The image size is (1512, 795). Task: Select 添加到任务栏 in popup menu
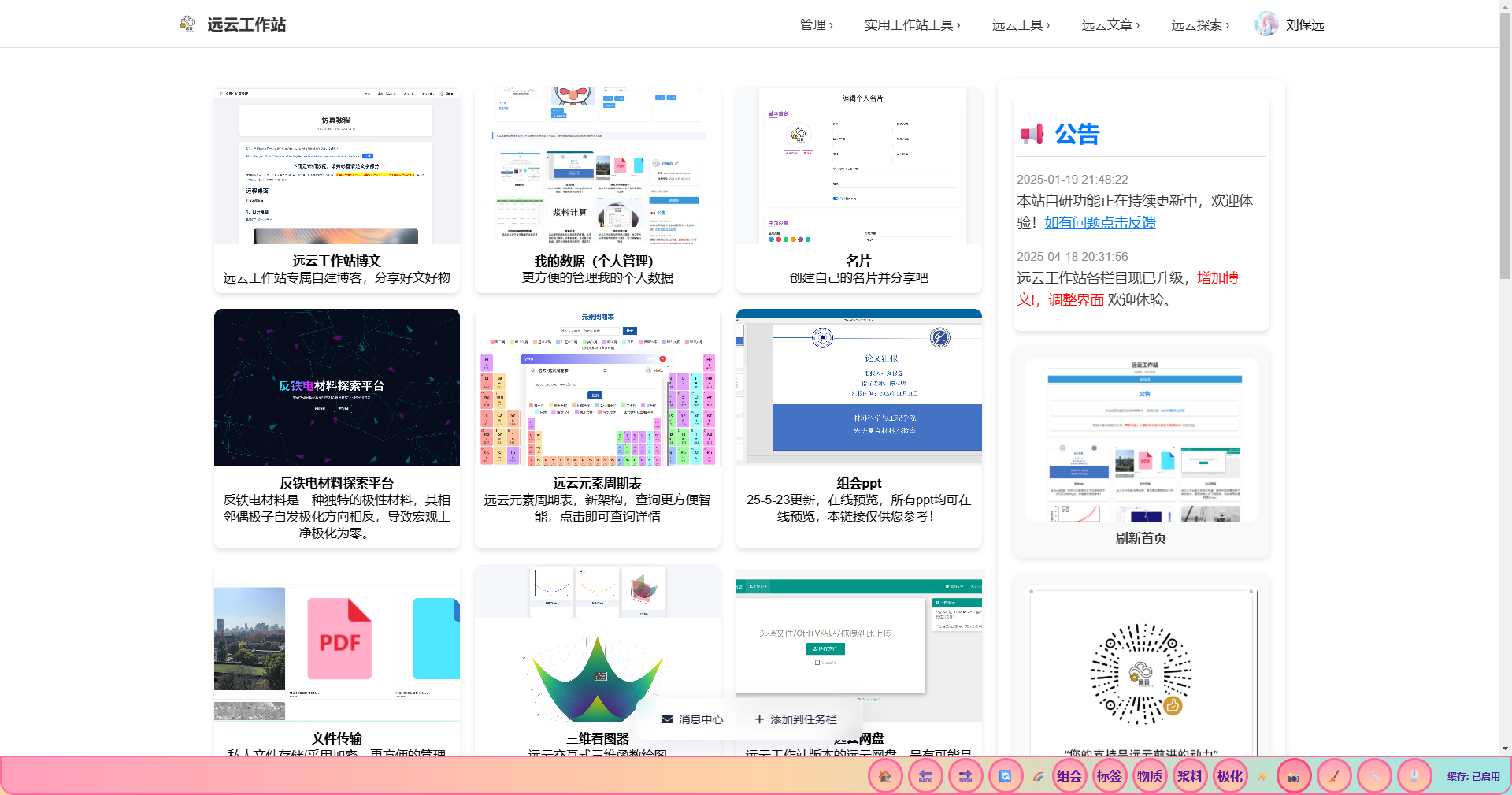click(x=795, y=719)
